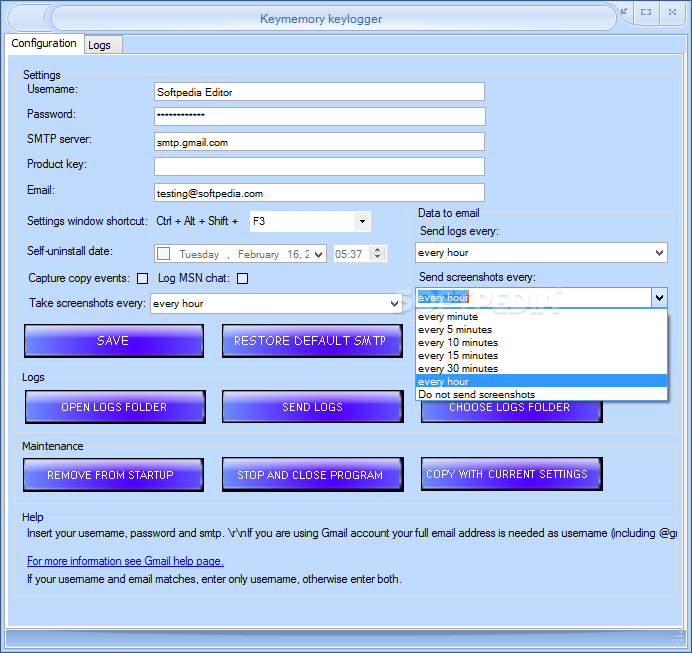Click COPY WITH CURRENT SETTINGS button
Image resolution: width=692 pixels, height=653 pixels.
511,474
